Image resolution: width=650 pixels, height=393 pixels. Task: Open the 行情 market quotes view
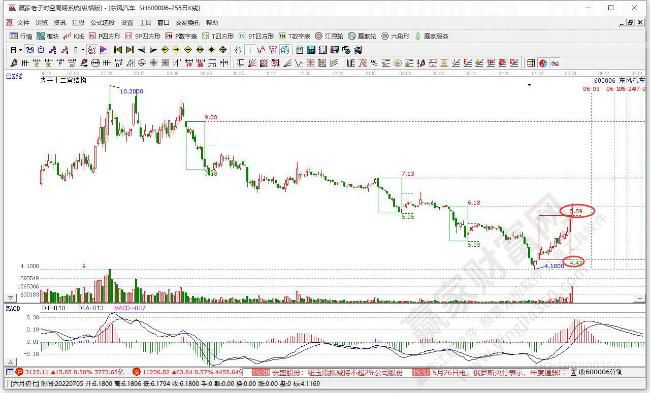coord(21,36)
